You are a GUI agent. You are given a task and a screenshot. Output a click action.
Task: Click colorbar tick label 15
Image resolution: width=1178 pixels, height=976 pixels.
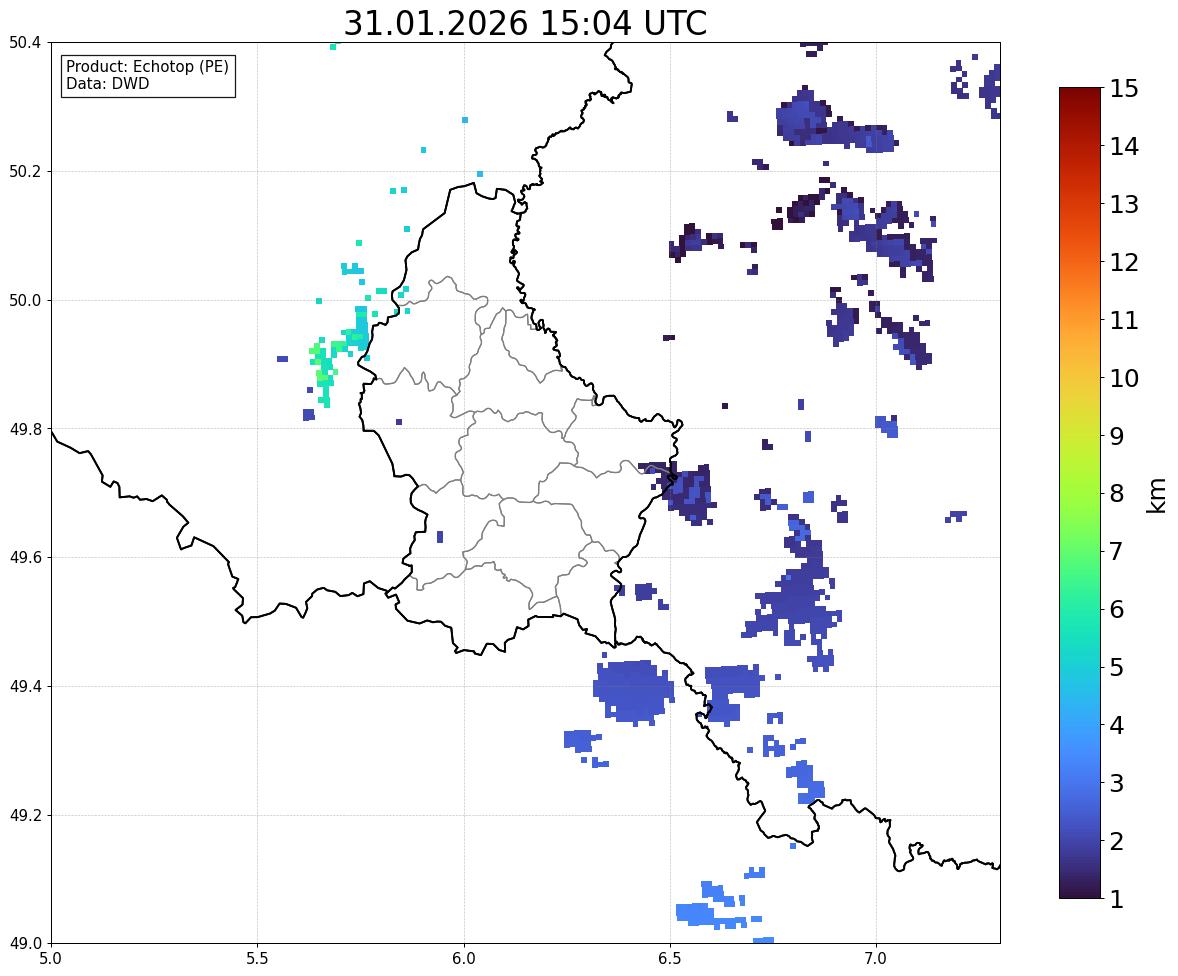pos(1124,89)
